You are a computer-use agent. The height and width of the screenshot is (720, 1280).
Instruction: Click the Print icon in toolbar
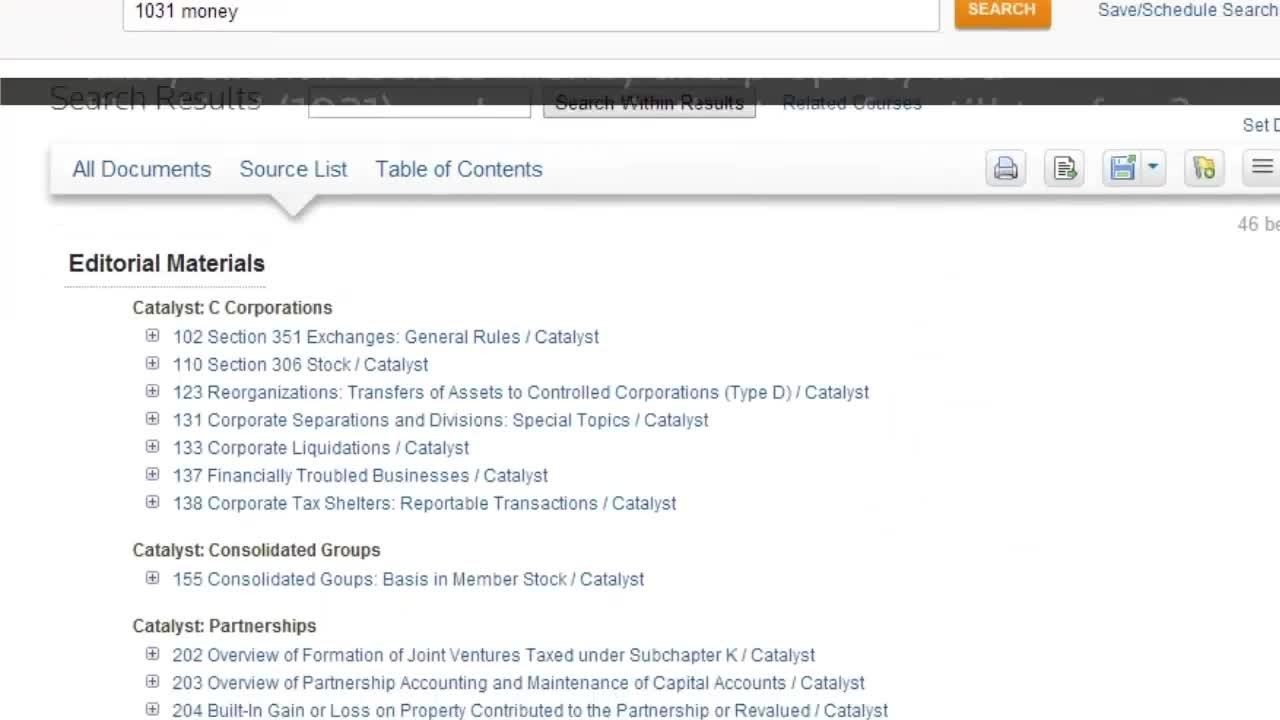(1005, 169)
